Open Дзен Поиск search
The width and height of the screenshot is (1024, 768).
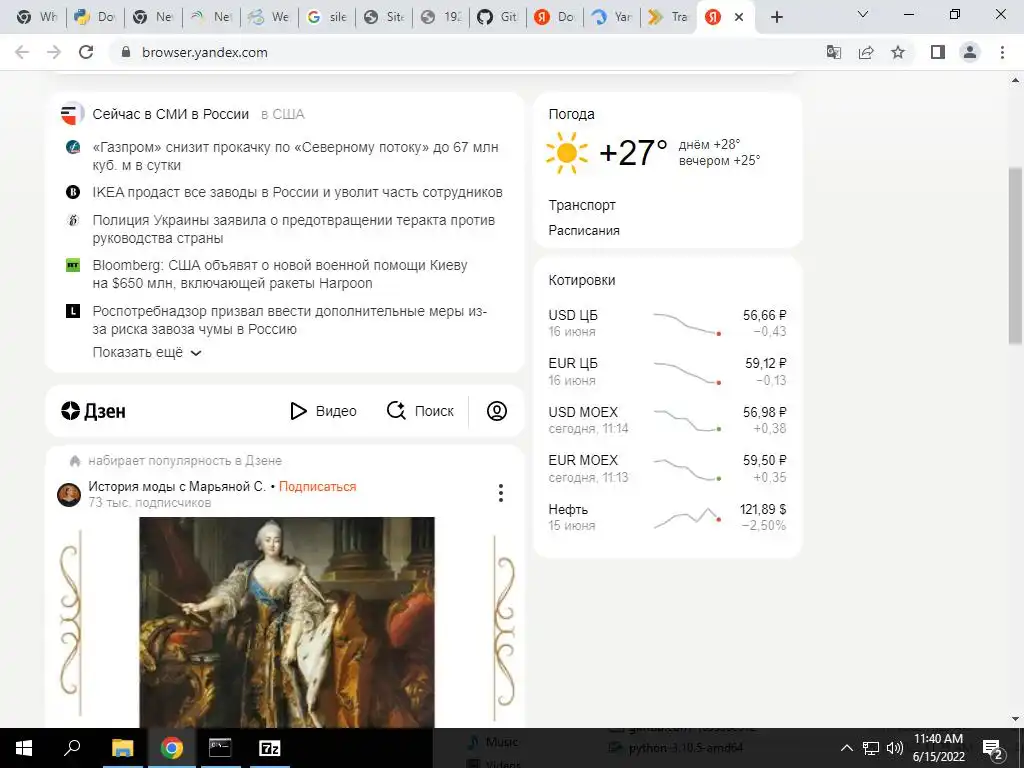(x=420, y=411)
